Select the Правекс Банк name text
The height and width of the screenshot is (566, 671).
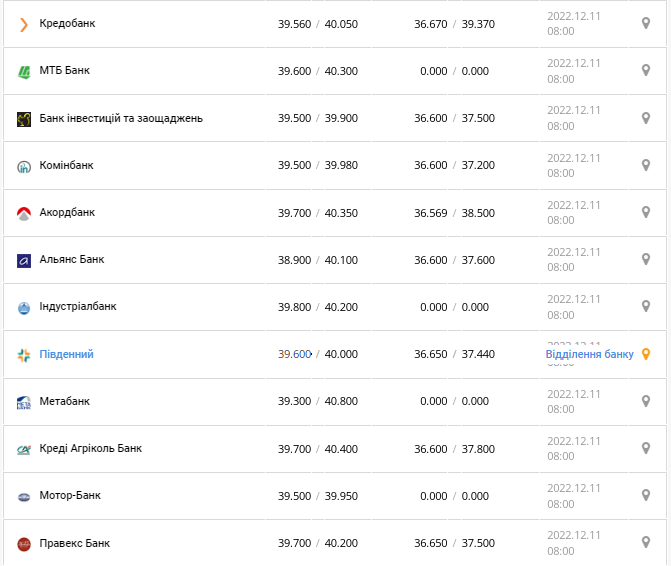coord(75,544)
